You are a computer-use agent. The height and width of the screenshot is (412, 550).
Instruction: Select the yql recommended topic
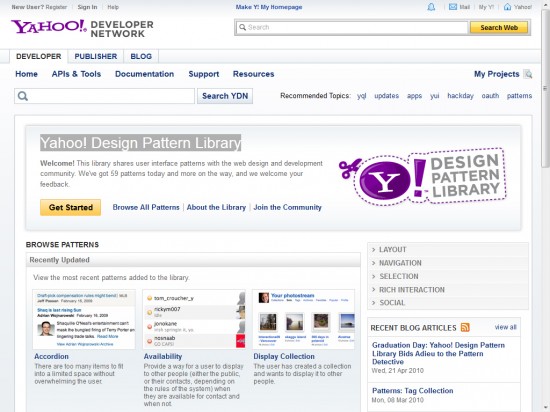point(362,96)
